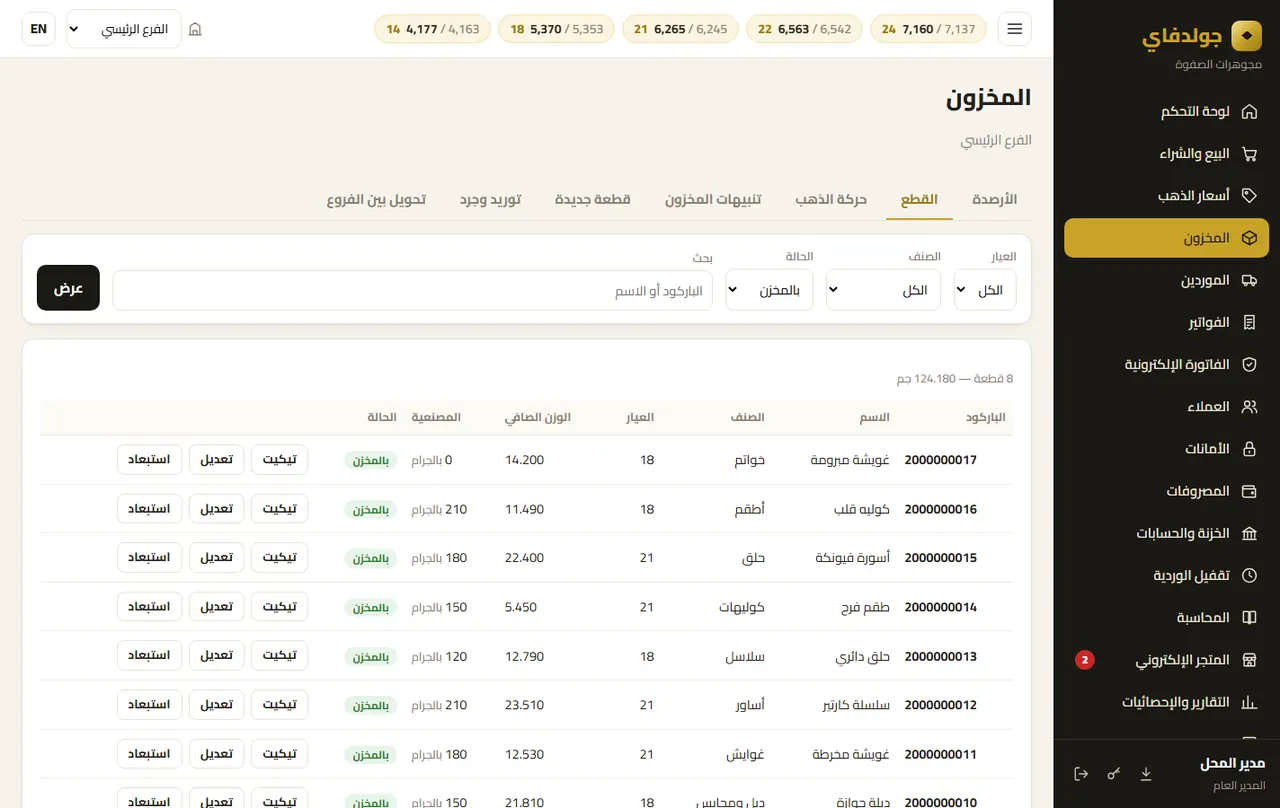Image resolution: width=1280 pixels, height=808 pixels.
Task: Click the 24 karat gold price chip
Action: click(928, 29)
